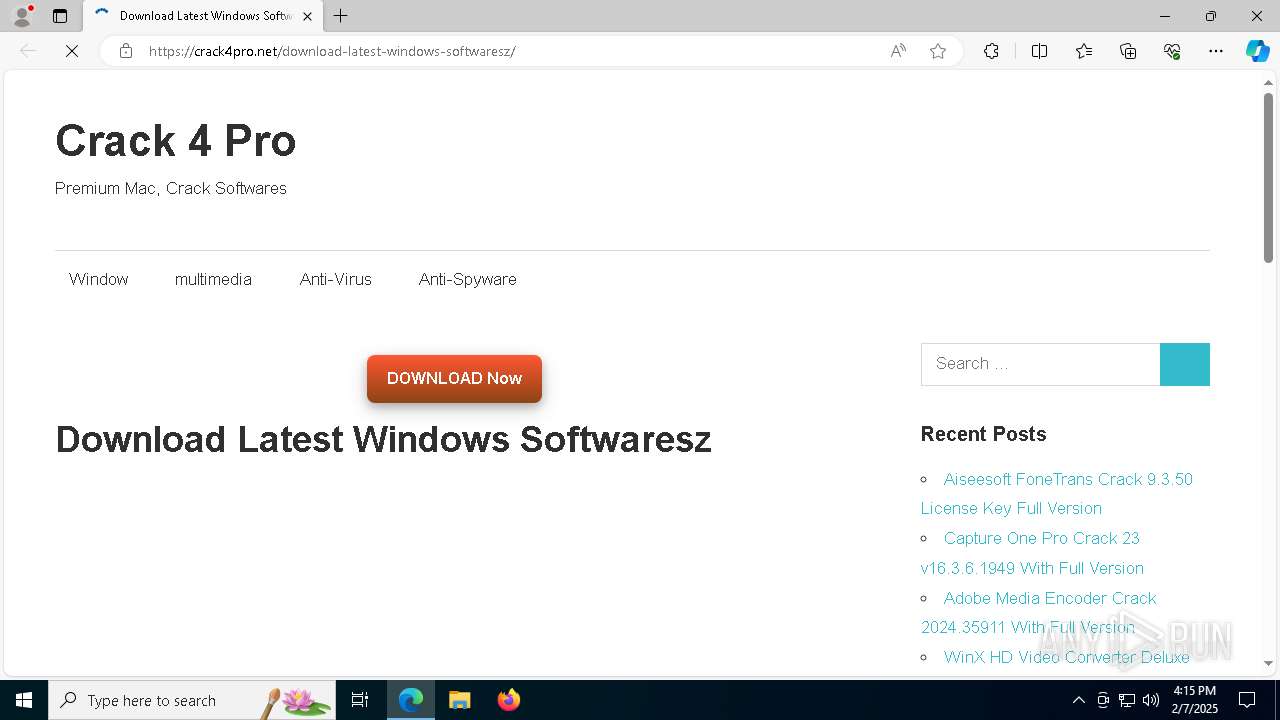The height and width of the screenshot is (720, 1280).
Task: Open the clock and calendar
Action: pyautogui.click(x=1194, y=700)
